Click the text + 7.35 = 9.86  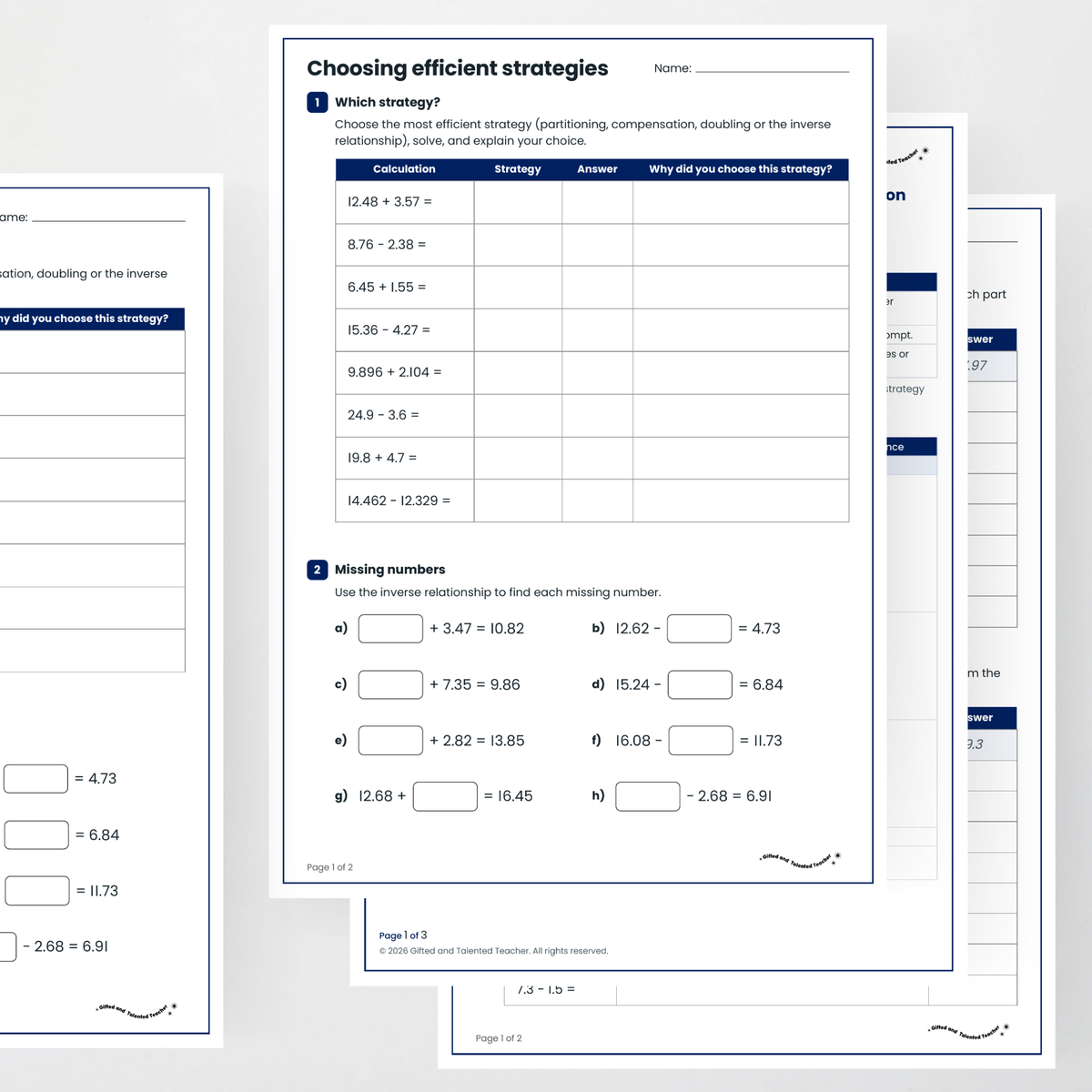(475, 684)
